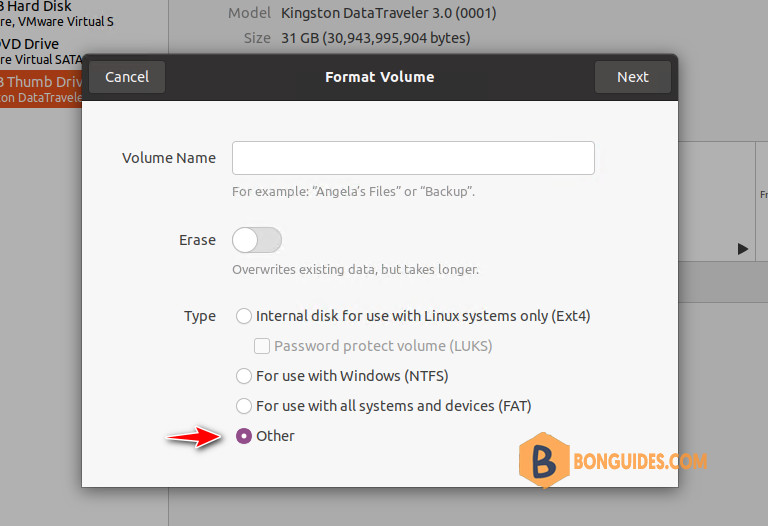
Task: Click the red arrow pointing to Other
Action: 194,436
